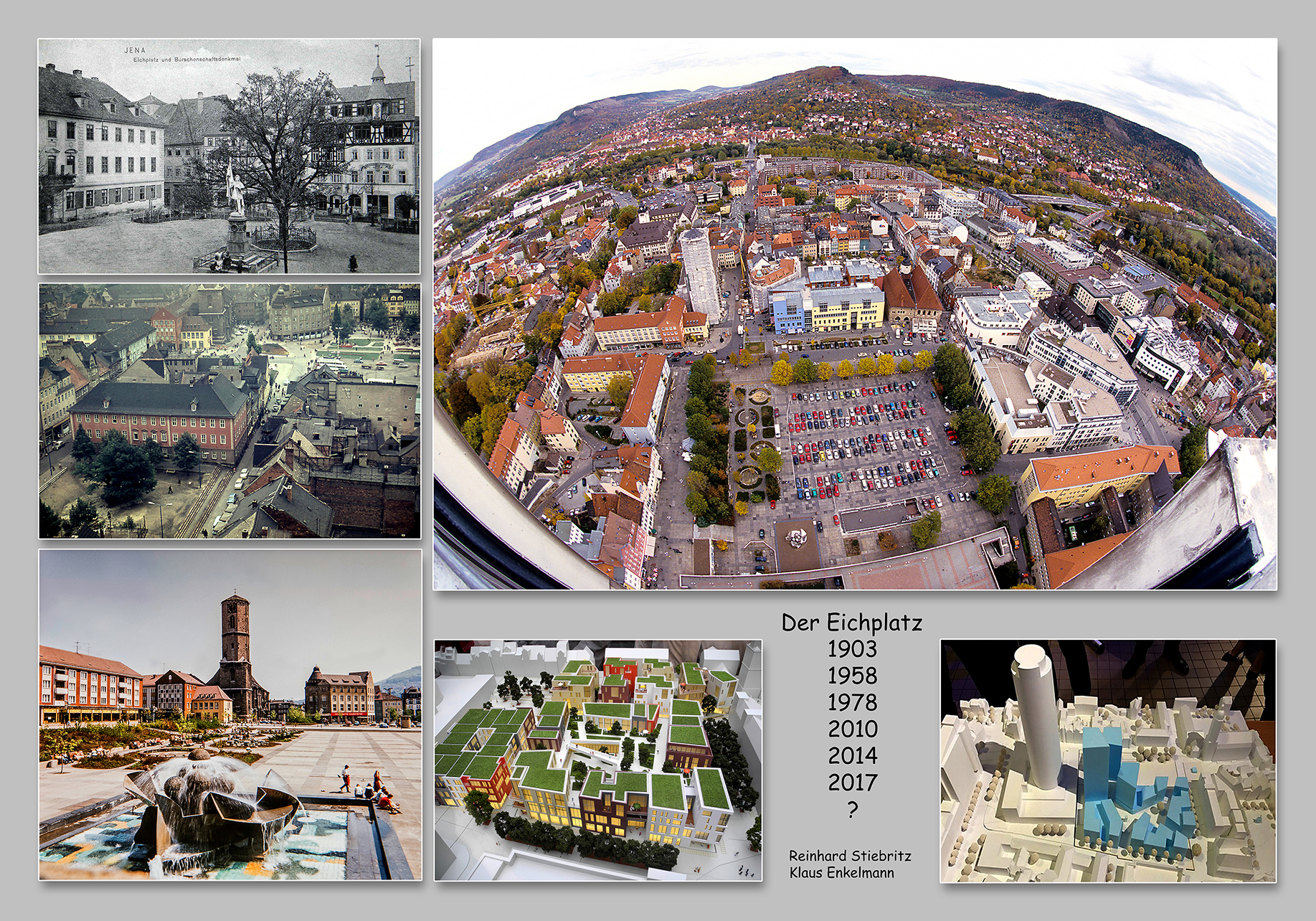
Task: Click the year 2017 label
Action: [852, 782]
